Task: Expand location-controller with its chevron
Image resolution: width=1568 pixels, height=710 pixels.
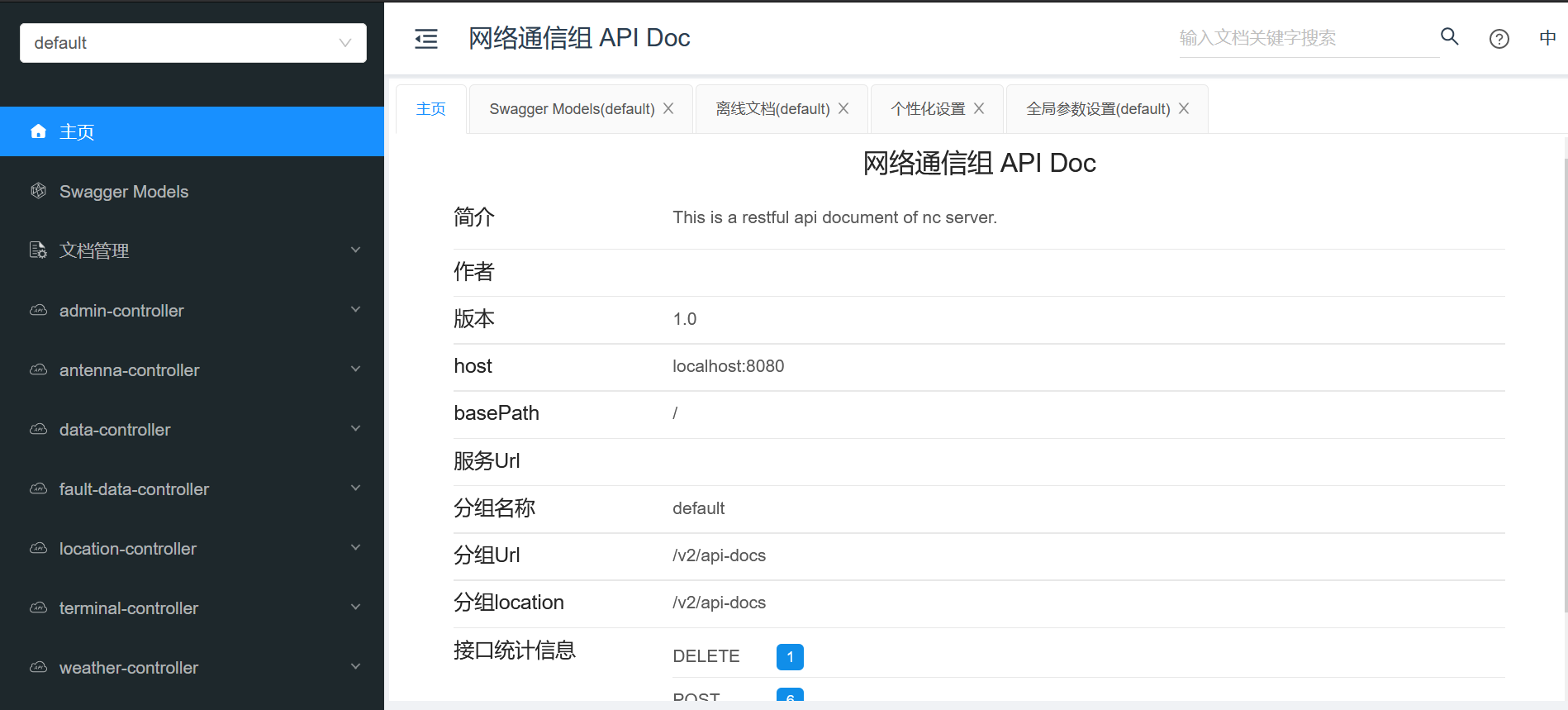Action: pyautogui.click(x=355, y=547)
